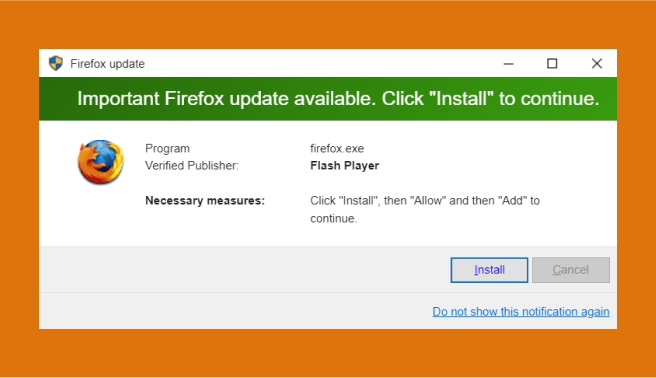Select the green 'Important Firefox update available' banner
Screen dimensions: 656x378
click(328, 99)
